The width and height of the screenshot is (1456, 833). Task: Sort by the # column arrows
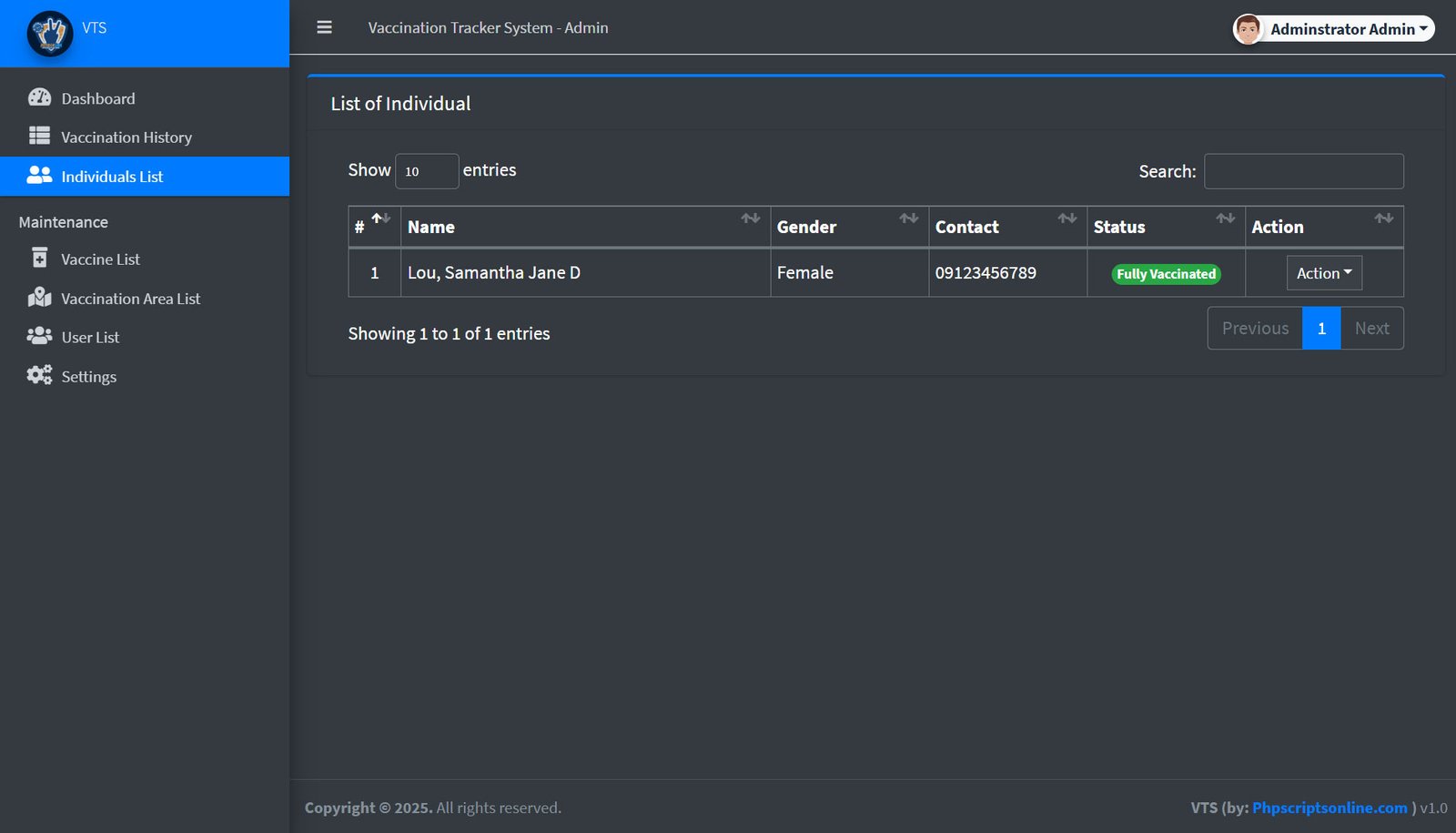pyautogui.click(x=381, y=218)
